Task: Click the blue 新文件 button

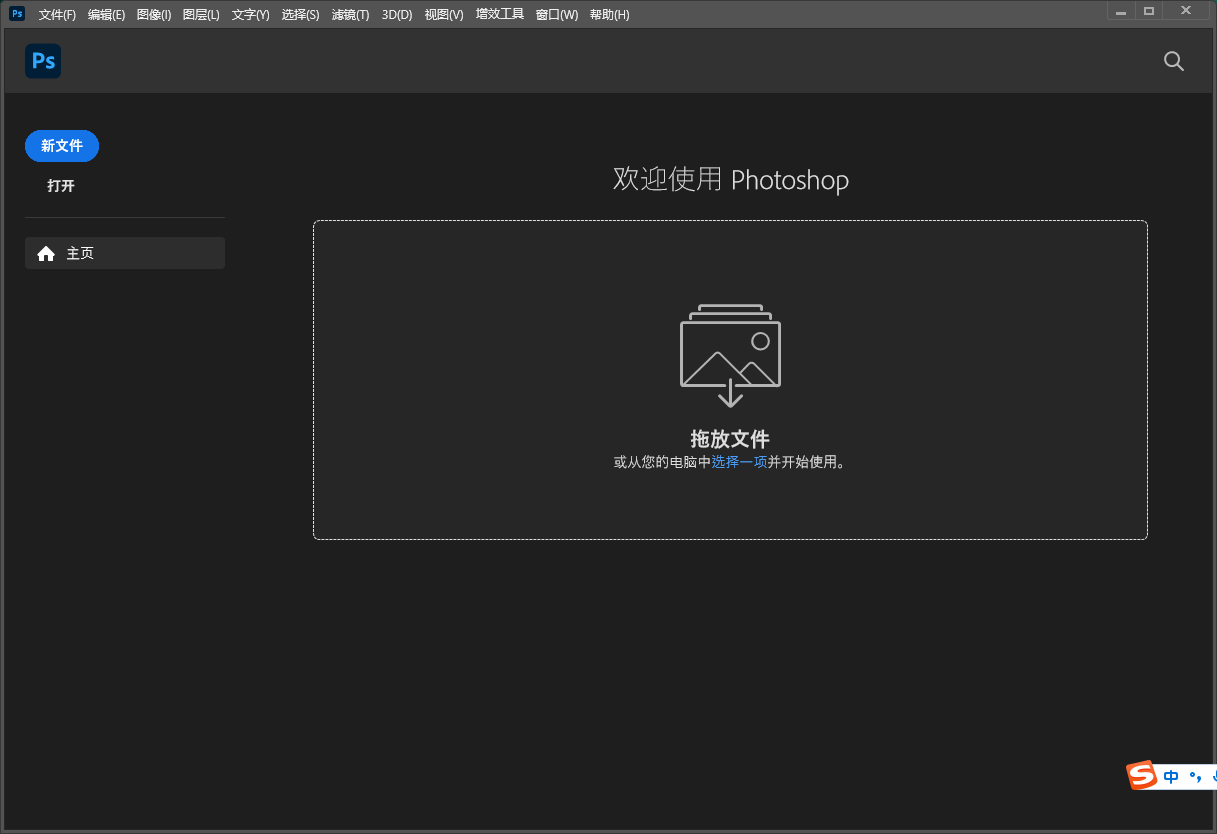Action: (x=61, y=145)
